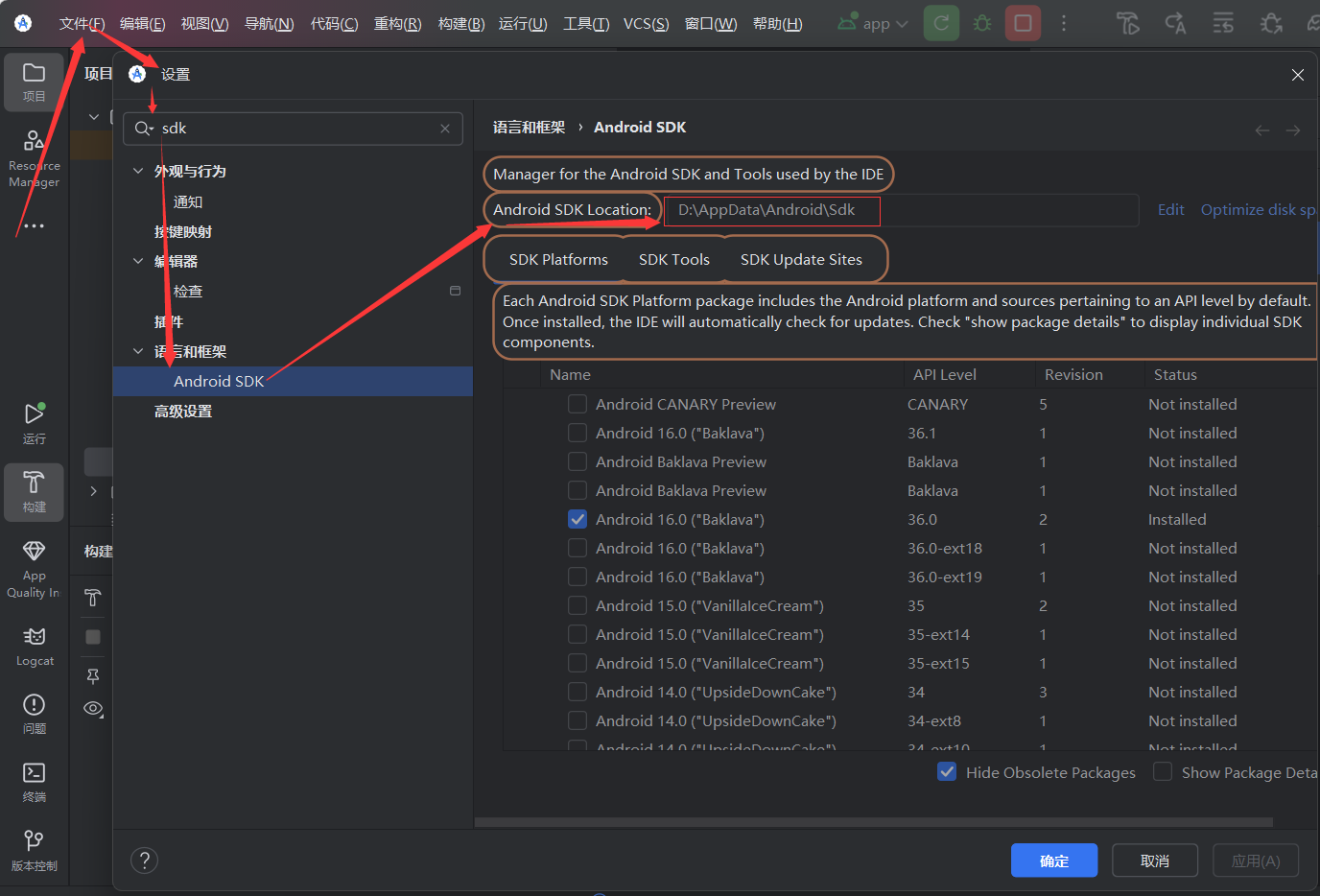The height and width of the screenshot is (896, 1320).
Task: Check Android 16.0 36.0-ext18 checkbox
Action: click(x=577, y=548)
